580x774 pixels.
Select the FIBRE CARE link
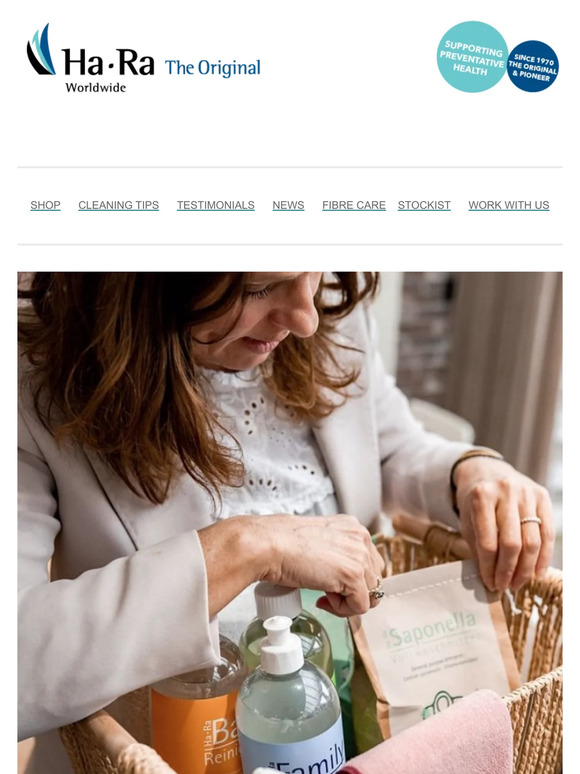click(x=354, y=205)
